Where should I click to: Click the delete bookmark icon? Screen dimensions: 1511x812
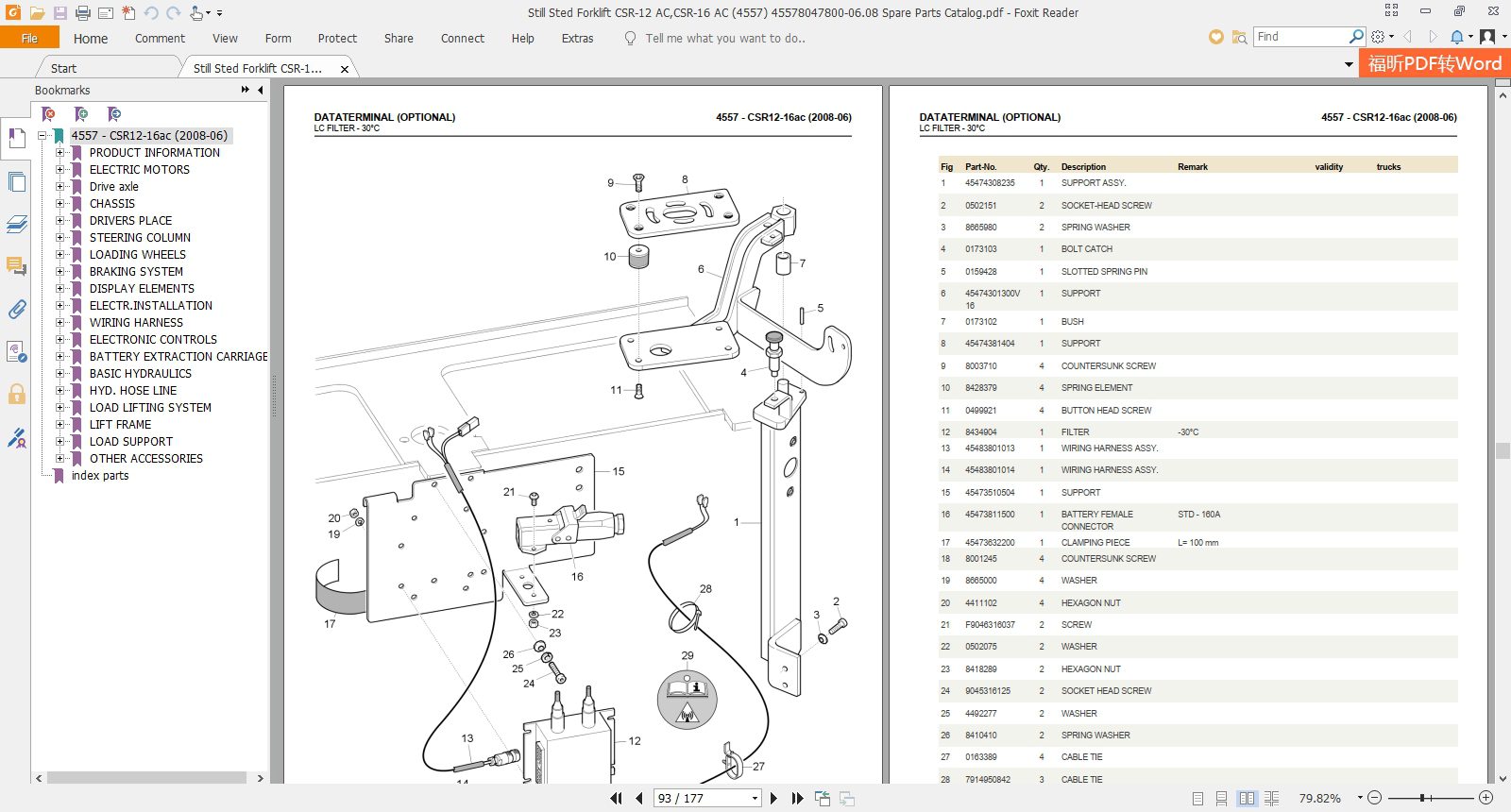[48, 114]
